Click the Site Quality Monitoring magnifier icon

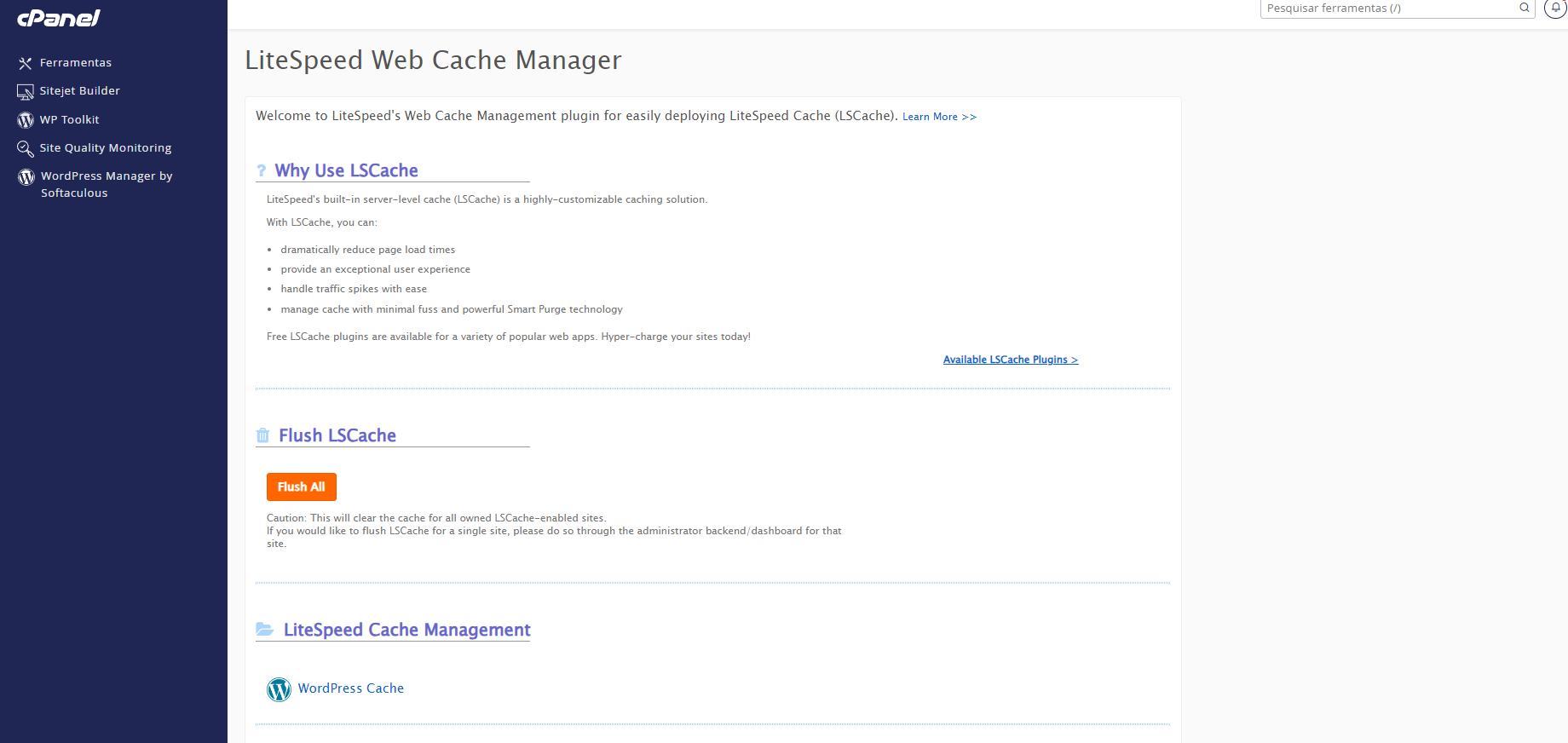tap(26, 148)
